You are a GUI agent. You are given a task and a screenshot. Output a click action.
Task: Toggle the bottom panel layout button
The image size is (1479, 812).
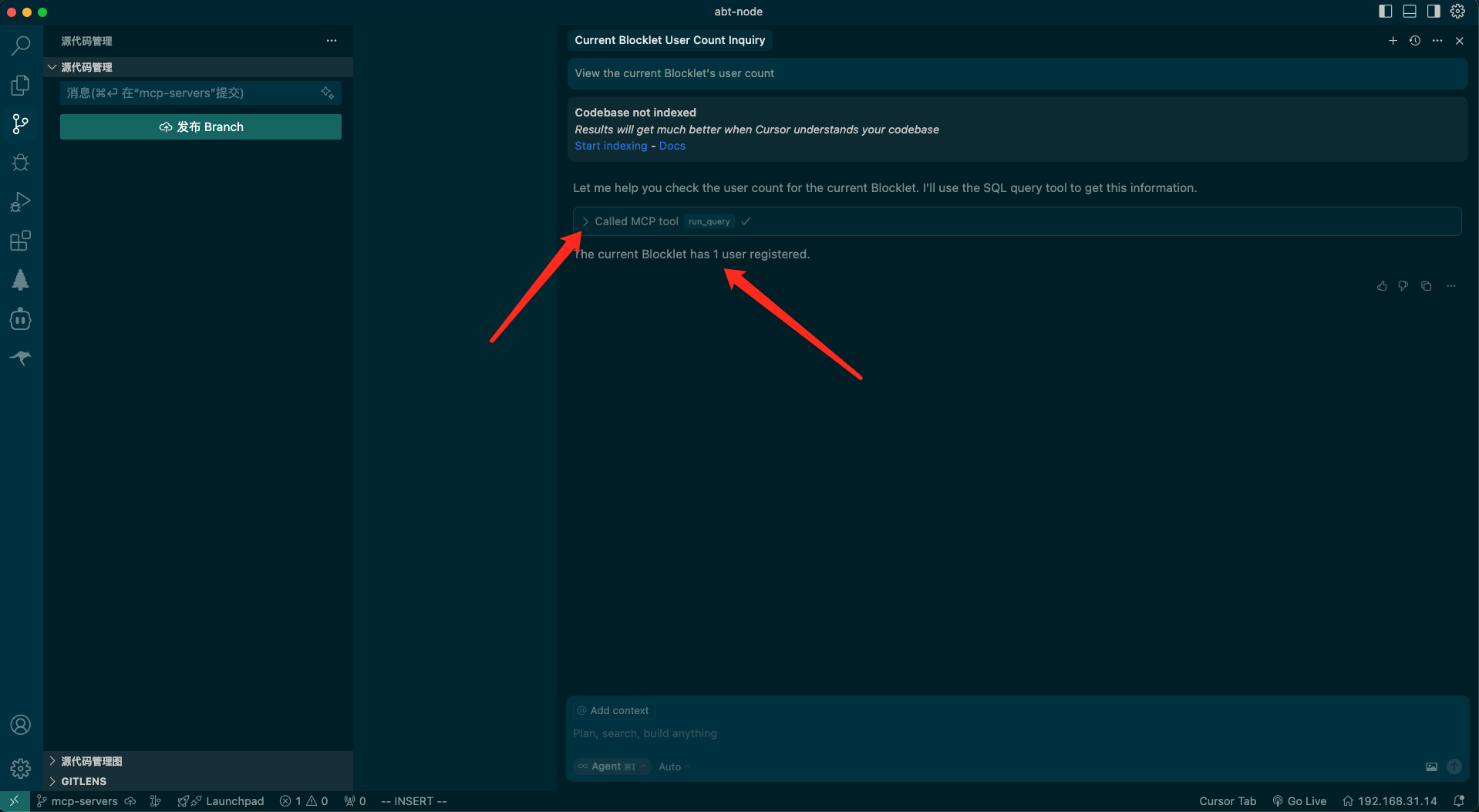[x=1410, y=12]
